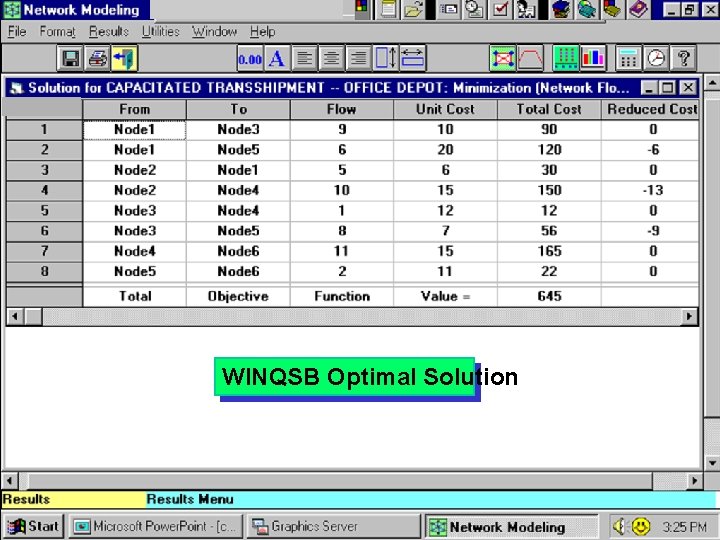Switch to Microsoft PowerPoint in taskbar
This screenshot has width=720, height=540.
click(x=157, y=526)
